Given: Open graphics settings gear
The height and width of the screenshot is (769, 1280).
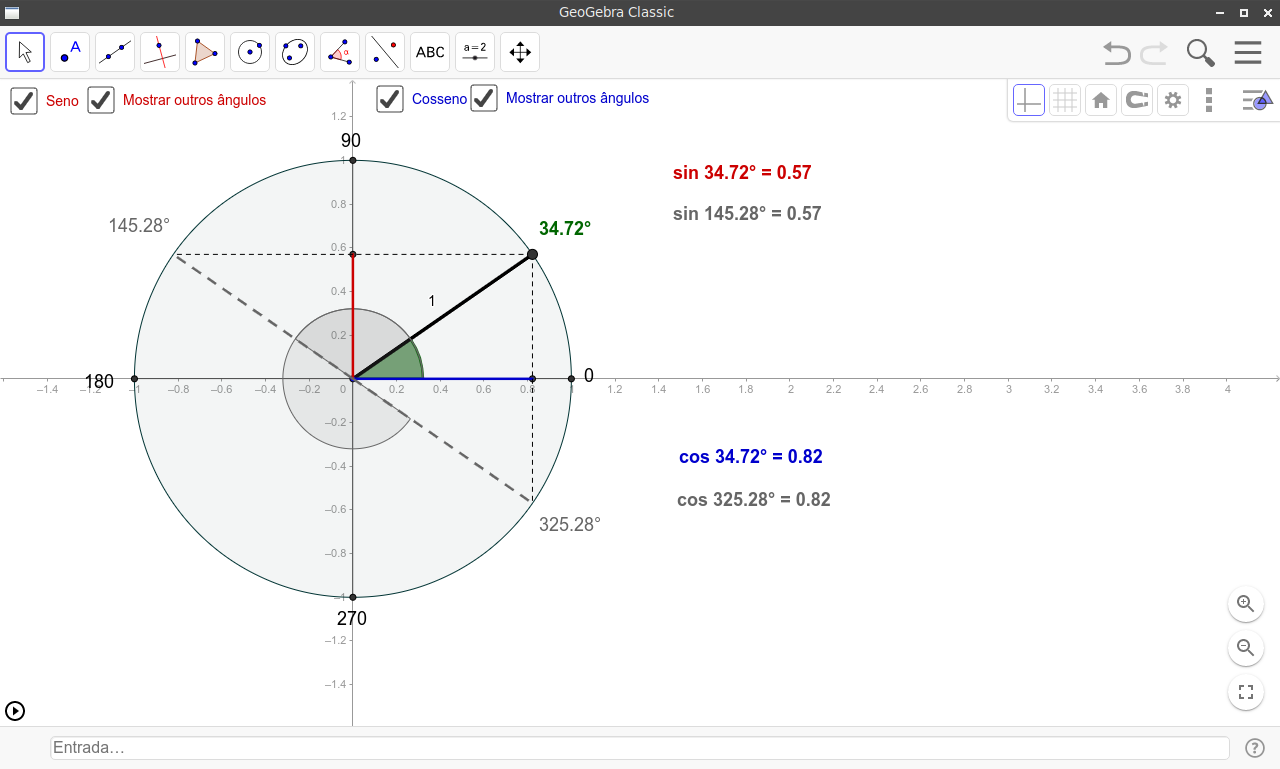Looking at the screenshot, I should pyautogui.click(x=1173, y=100).
